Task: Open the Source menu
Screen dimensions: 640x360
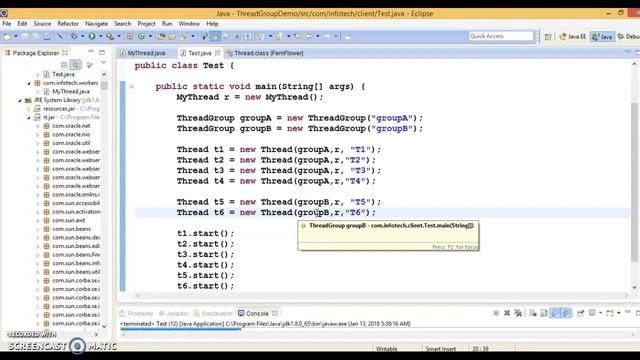Action: [42, 24]
